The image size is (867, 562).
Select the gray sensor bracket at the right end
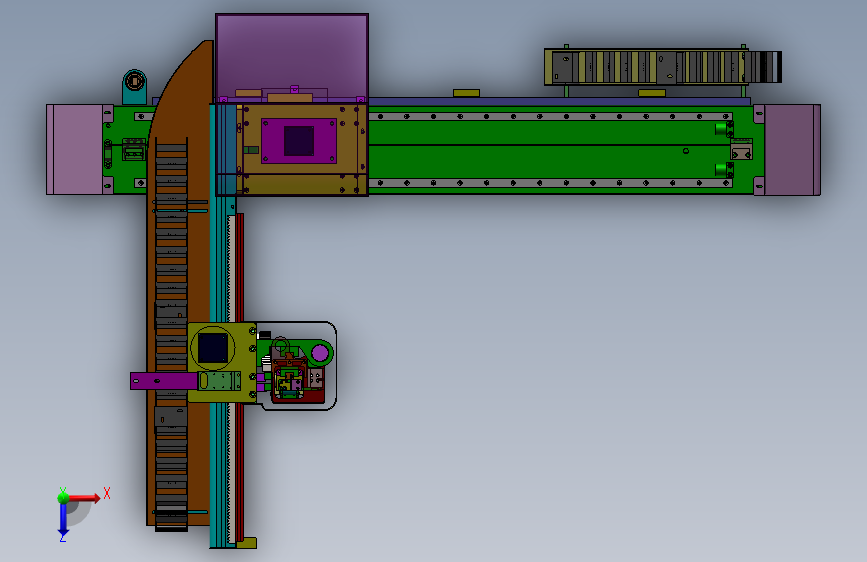tap(741, 150)
